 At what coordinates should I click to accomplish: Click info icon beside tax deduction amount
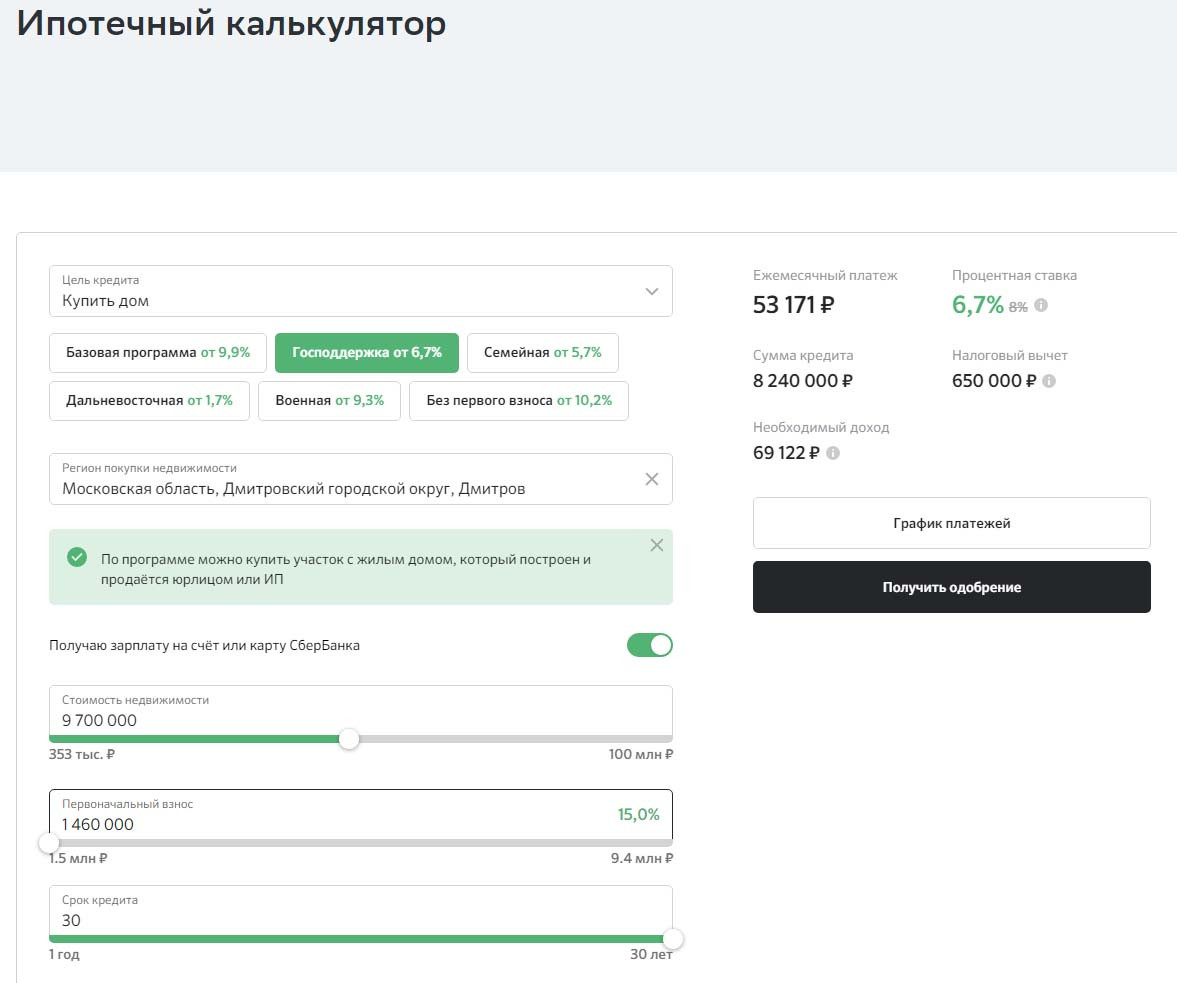click(x=1049, y=381)
